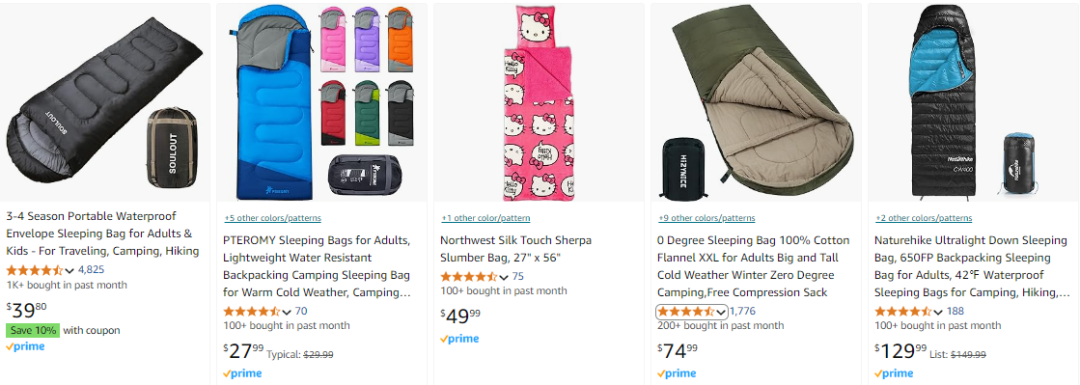Open the pink Hello Kitty slumber bag image
1080x385 pixels.
point(539,103)
